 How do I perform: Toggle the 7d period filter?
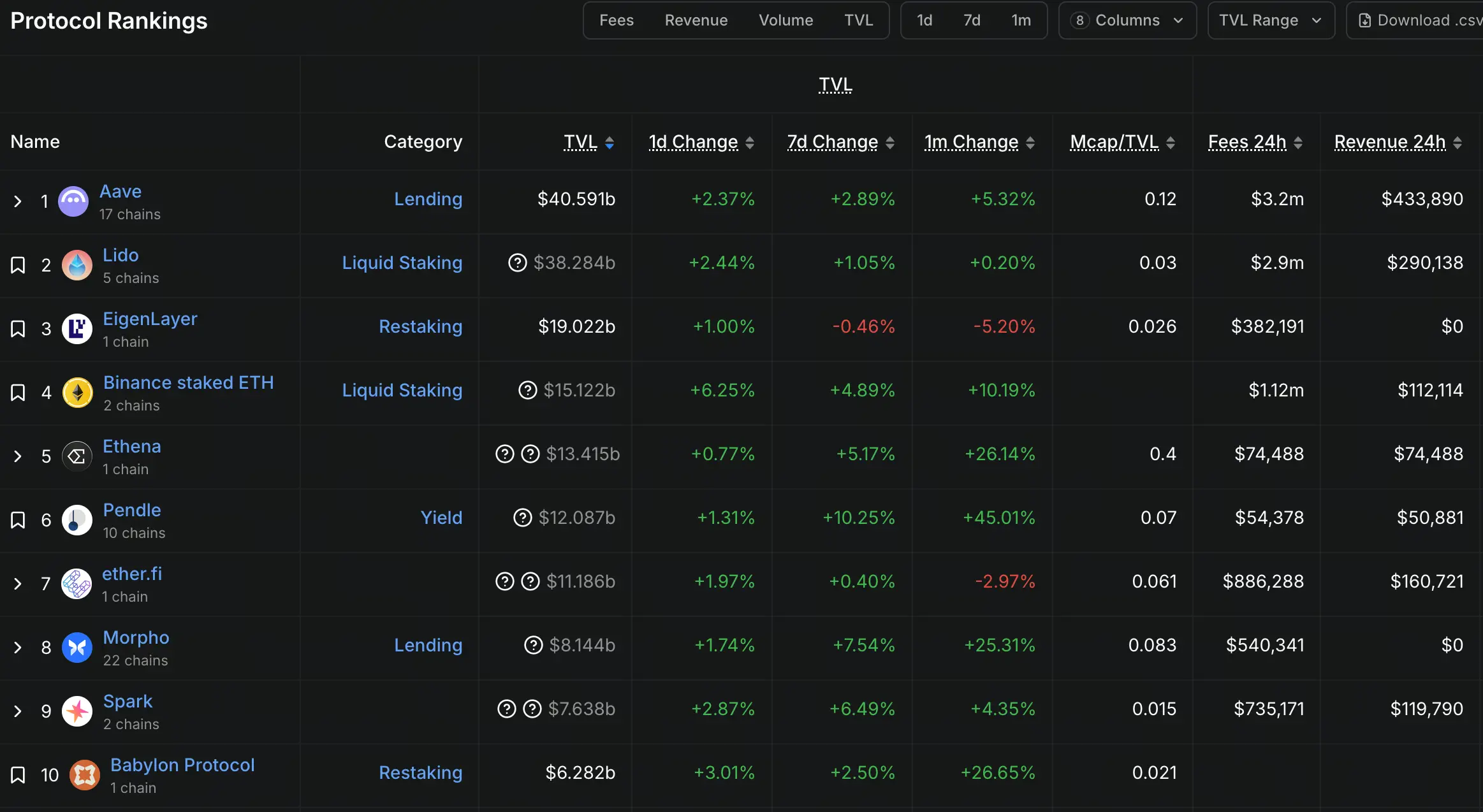[x=972, y=20]
